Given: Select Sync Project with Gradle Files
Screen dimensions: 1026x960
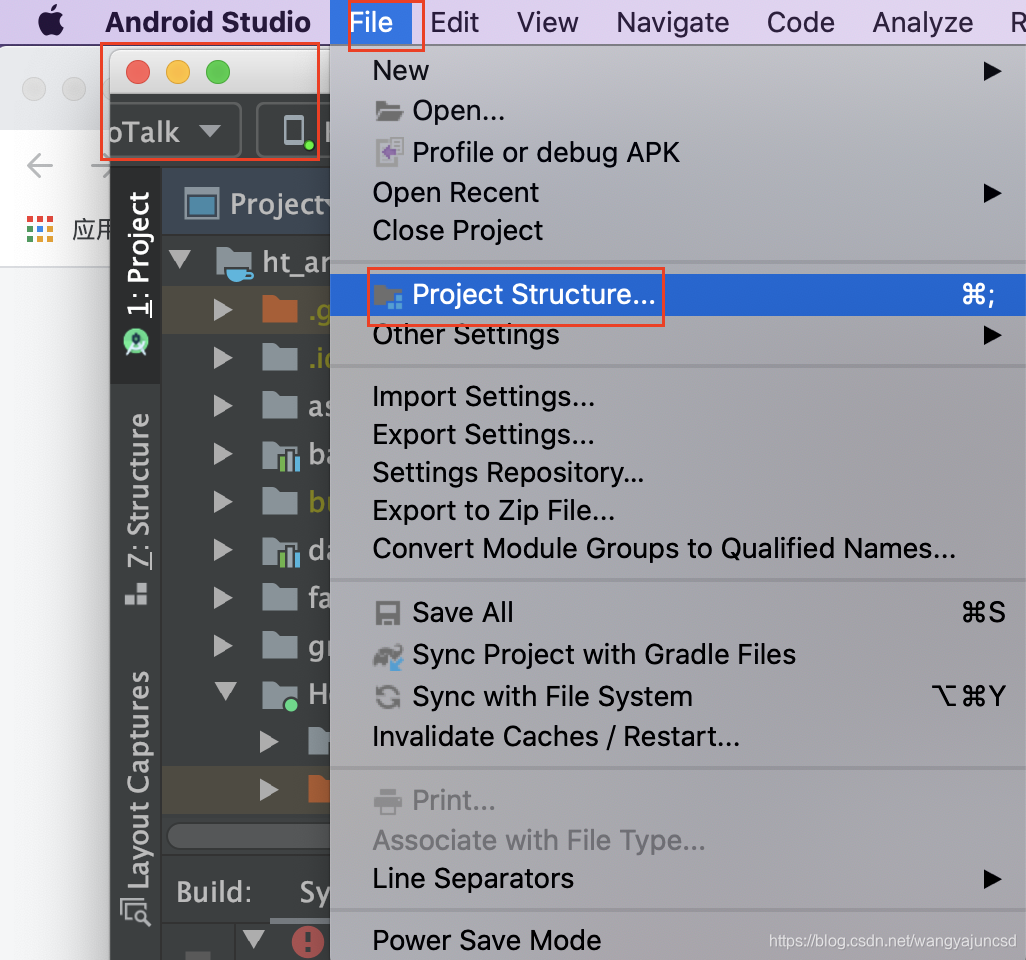Looking at the screenshot, I should (x=678, y=654).
